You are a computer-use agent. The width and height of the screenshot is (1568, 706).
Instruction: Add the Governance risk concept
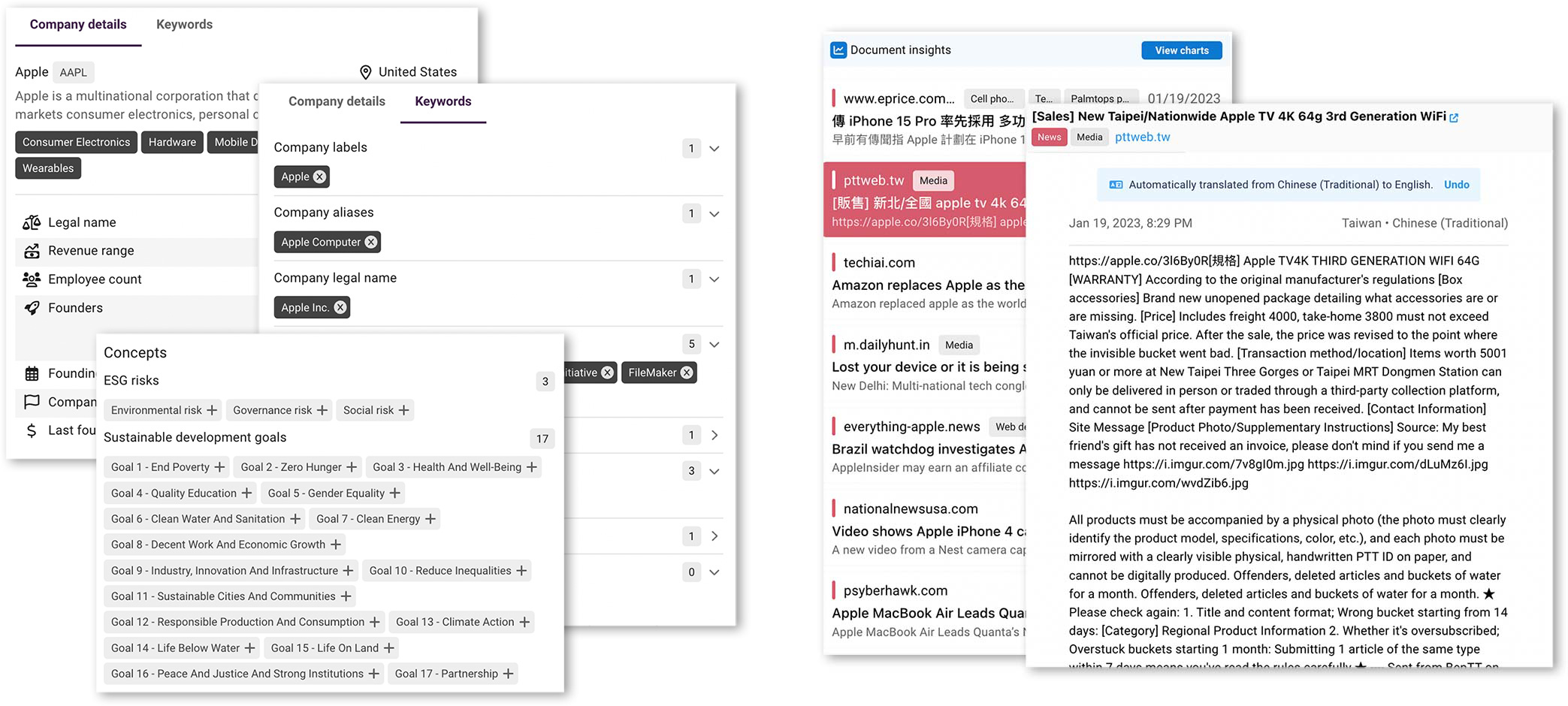tap(322, 410)
